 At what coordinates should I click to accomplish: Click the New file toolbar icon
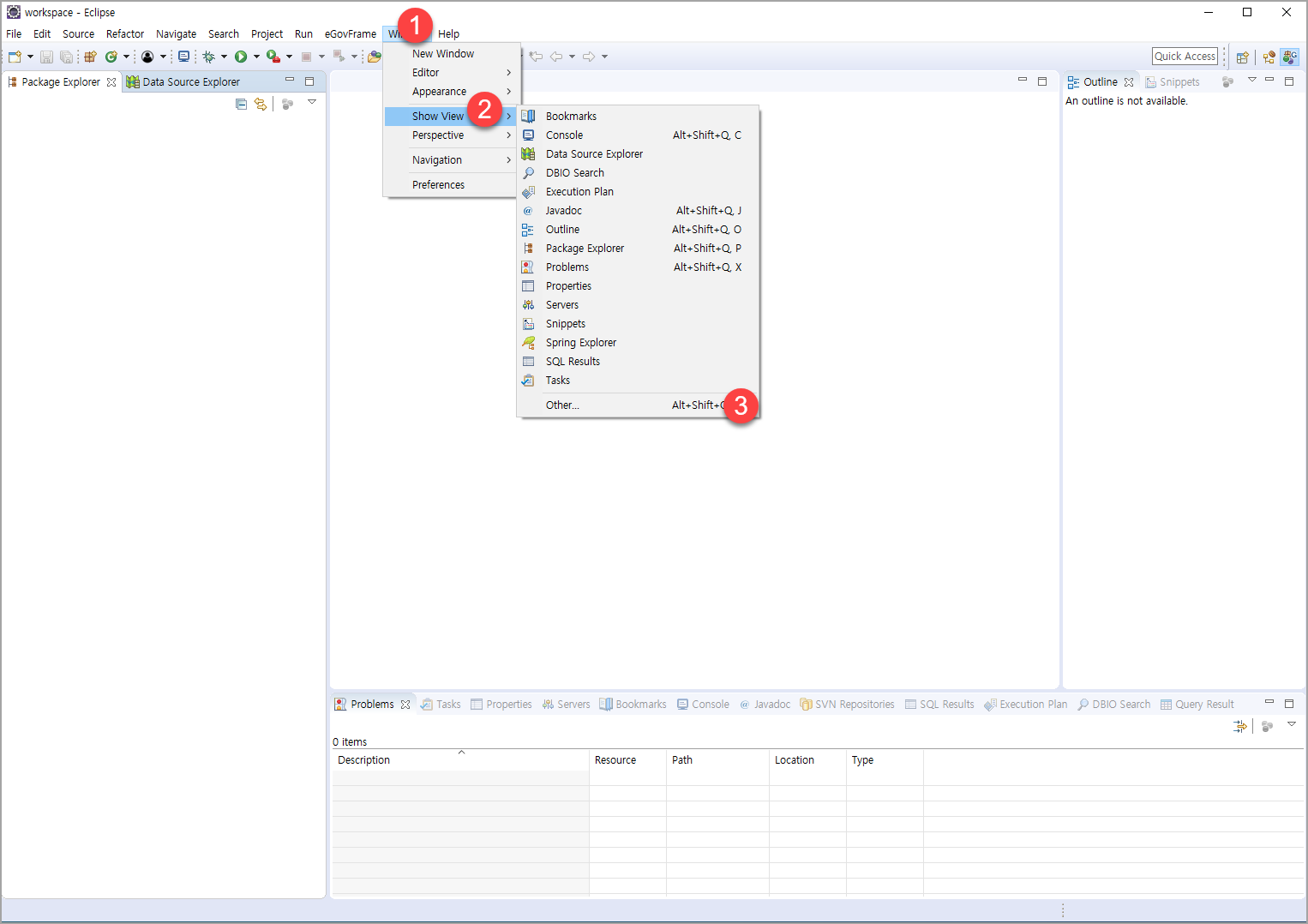[15, 57]
